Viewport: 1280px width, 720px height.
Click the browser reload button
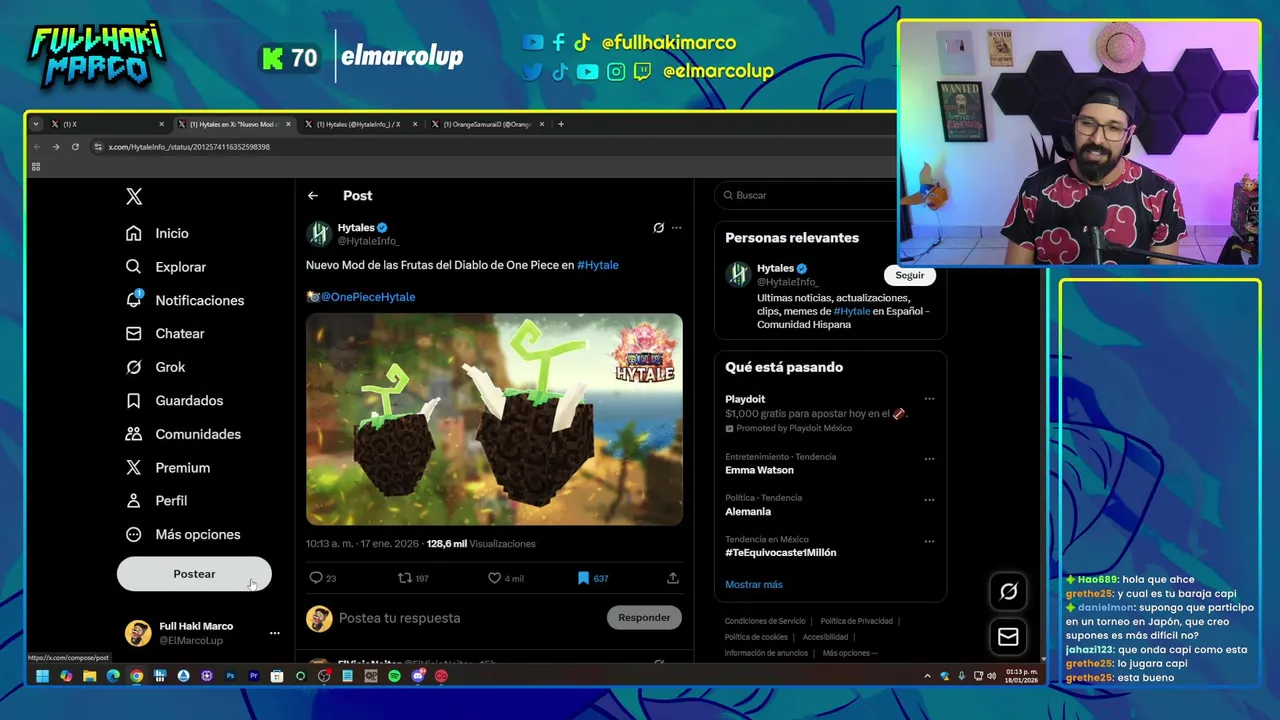(x=75, y=147)
